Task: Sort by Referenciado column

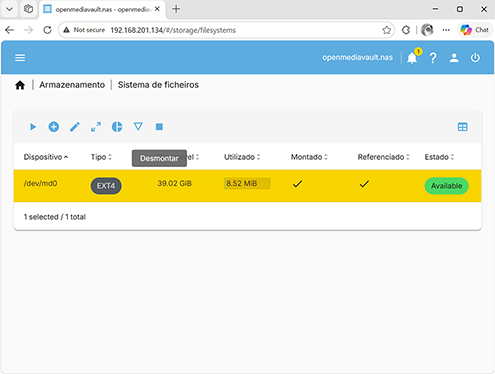Action: pos(384,157)
